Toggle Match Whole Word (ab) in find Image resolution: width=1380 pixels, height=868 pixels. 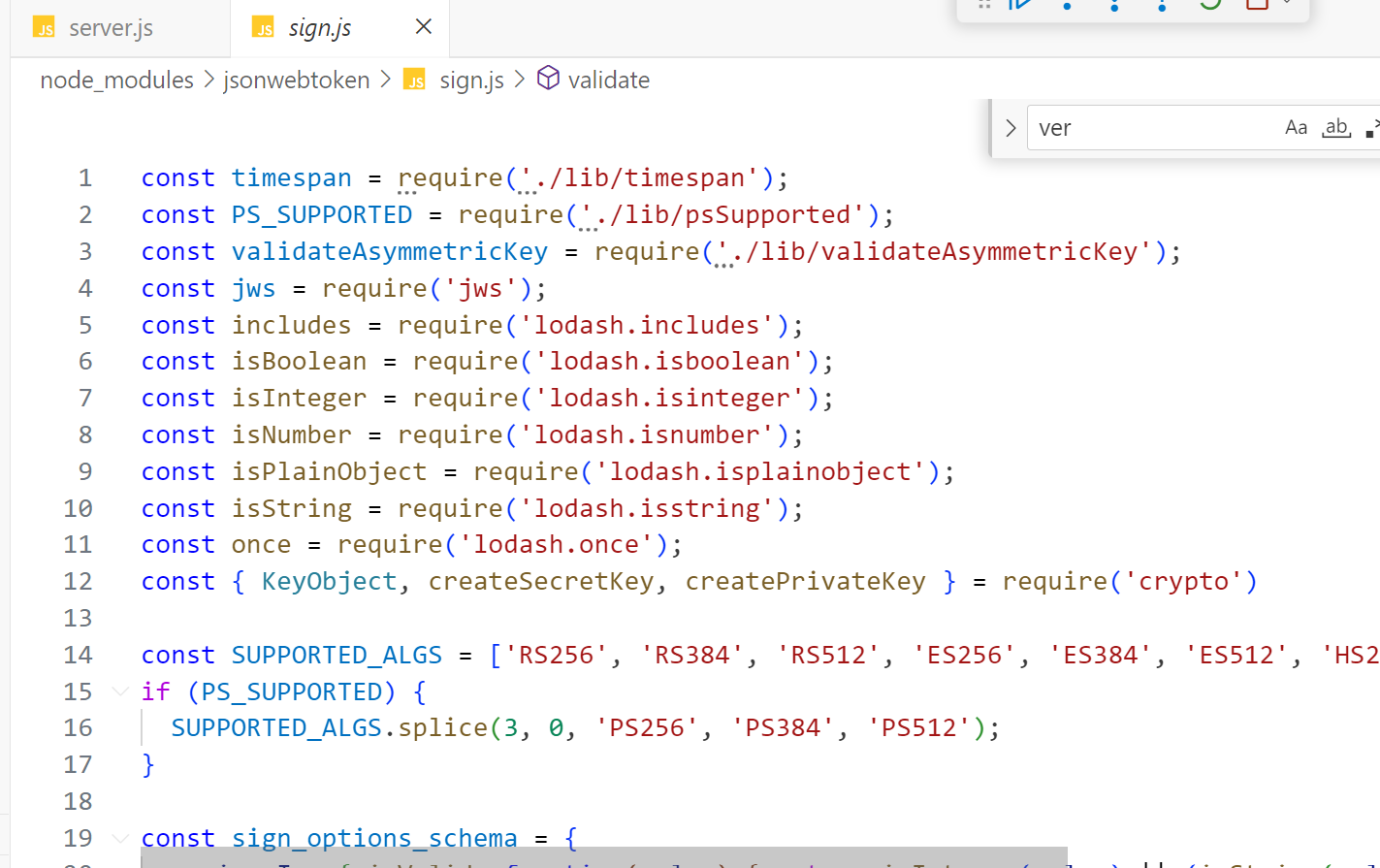point(1336,127)
